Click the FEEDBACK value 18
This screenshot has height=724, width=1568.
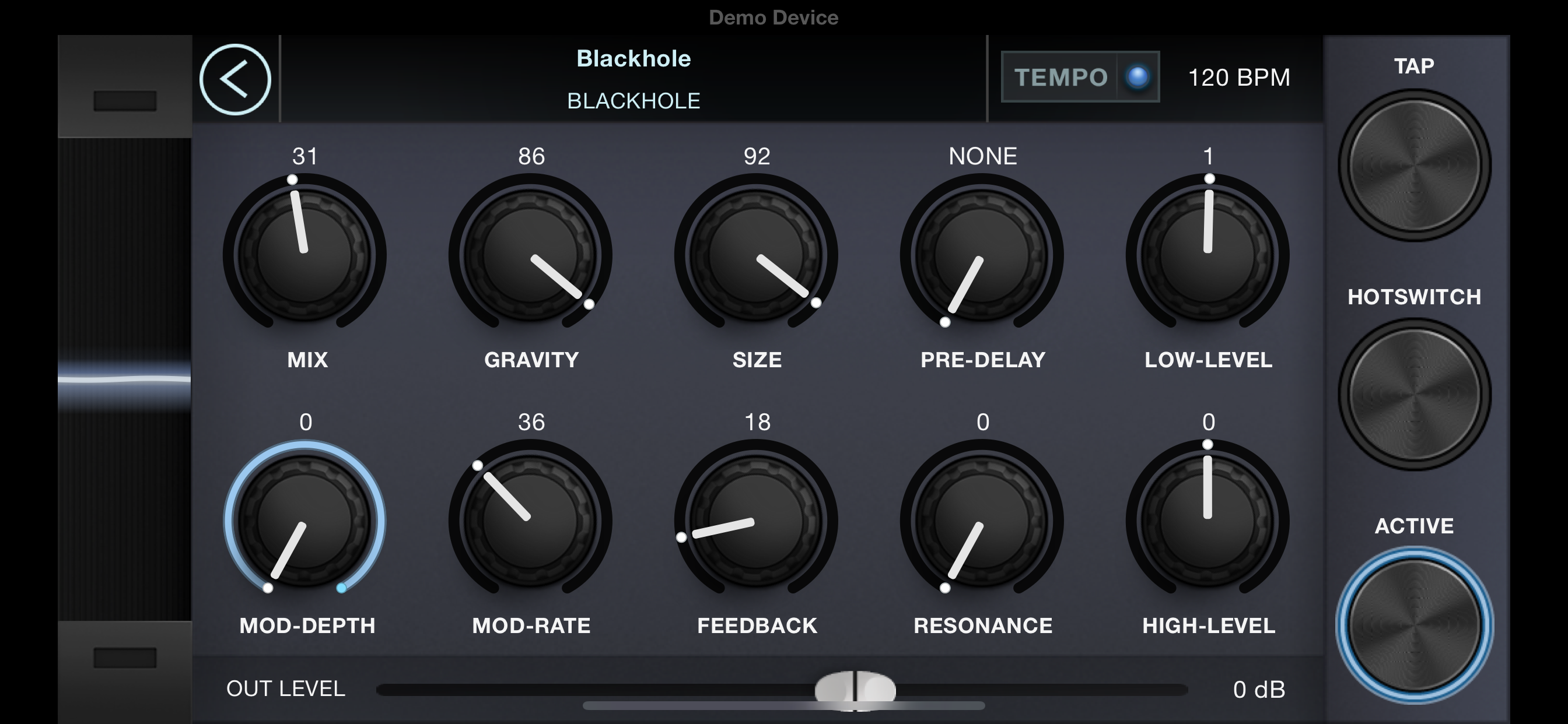(x=757, y=422)
